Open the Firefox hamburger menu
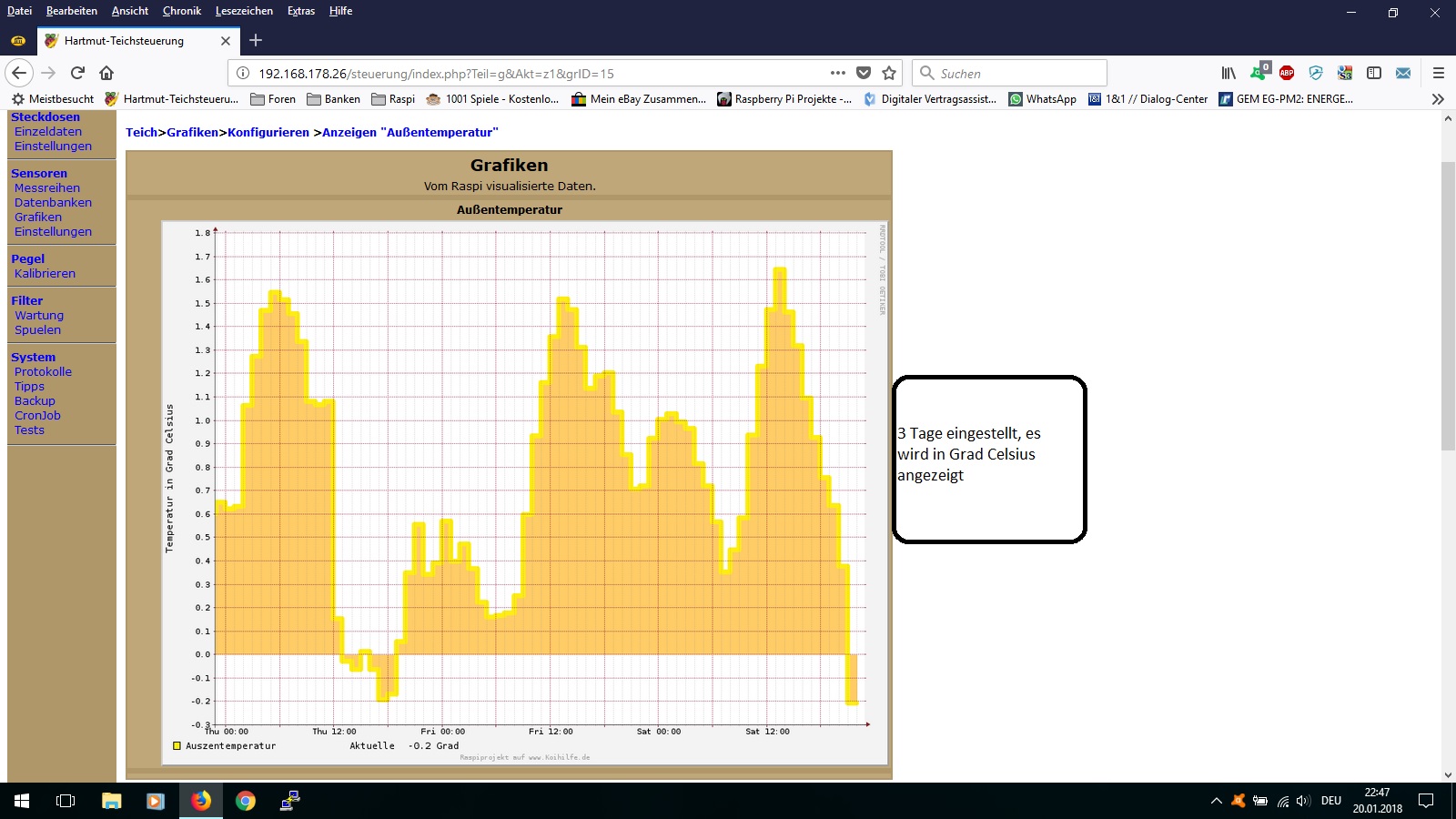The image size is (1456, 819). pyautogui.click(x=1439, y=73)
